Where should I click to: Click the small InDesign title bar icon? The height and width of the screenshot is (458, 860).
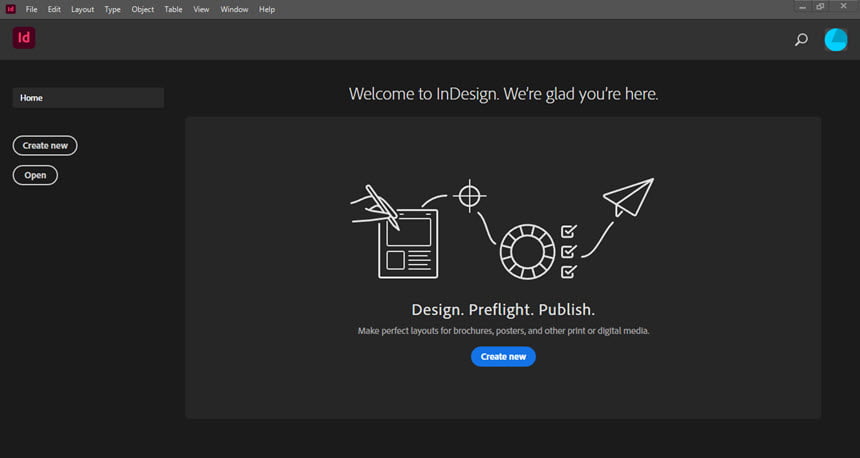10,9
